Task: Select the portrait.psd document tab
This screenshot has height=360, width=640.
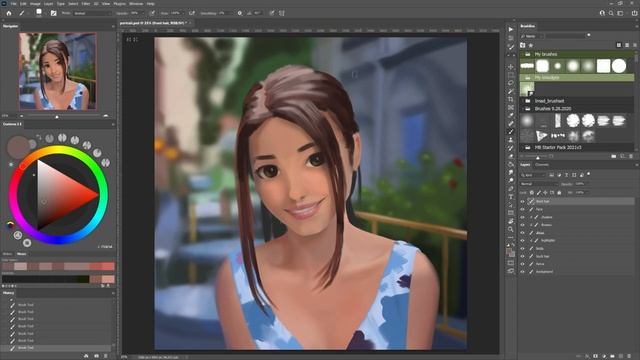Action: coord(153,23)
